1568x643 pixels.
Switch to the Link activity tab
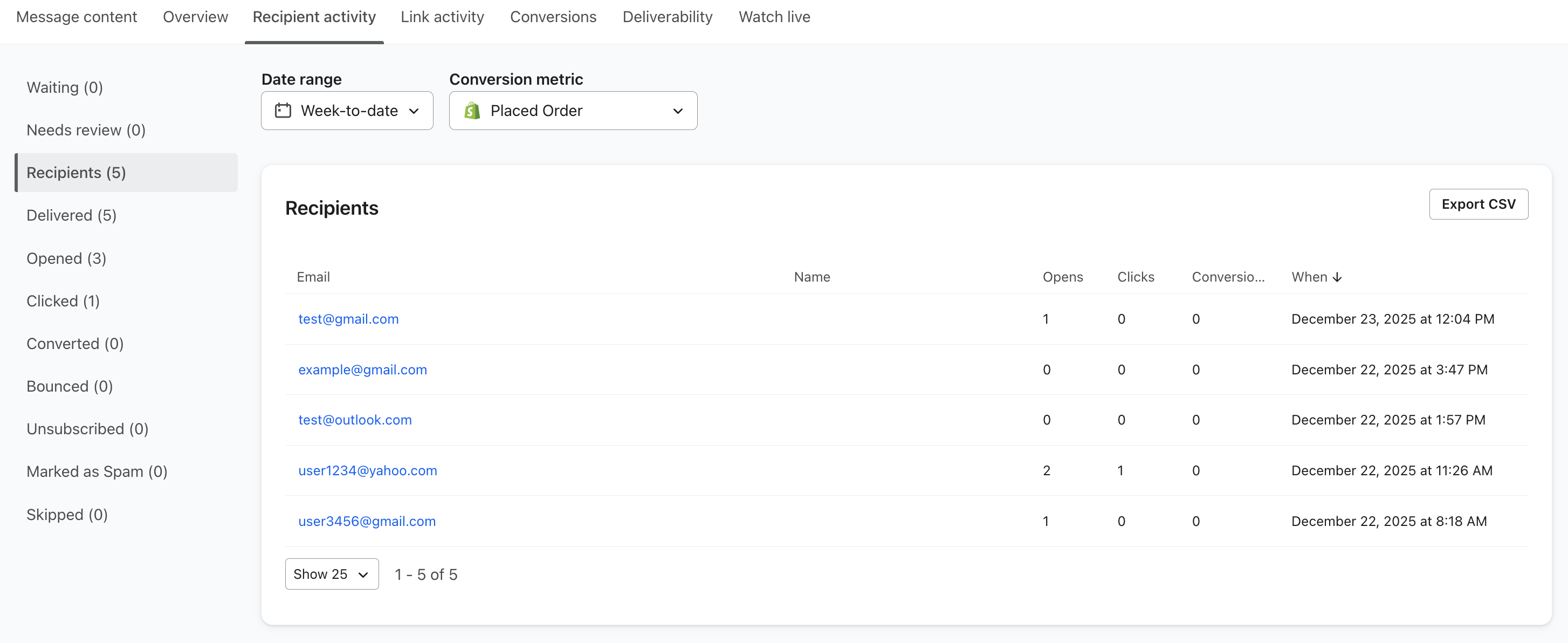tap(442, 17)
